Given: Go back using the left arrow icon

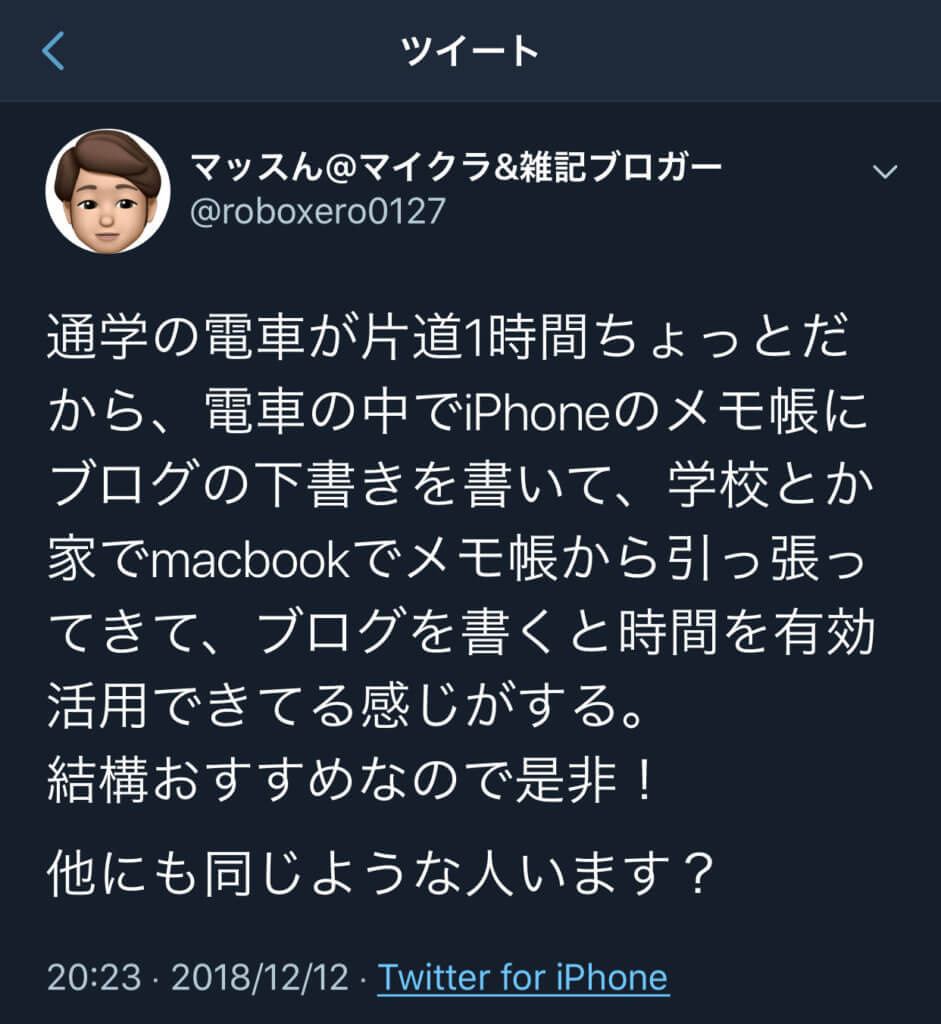Looking at the screenshot, I should click(54, 51).
